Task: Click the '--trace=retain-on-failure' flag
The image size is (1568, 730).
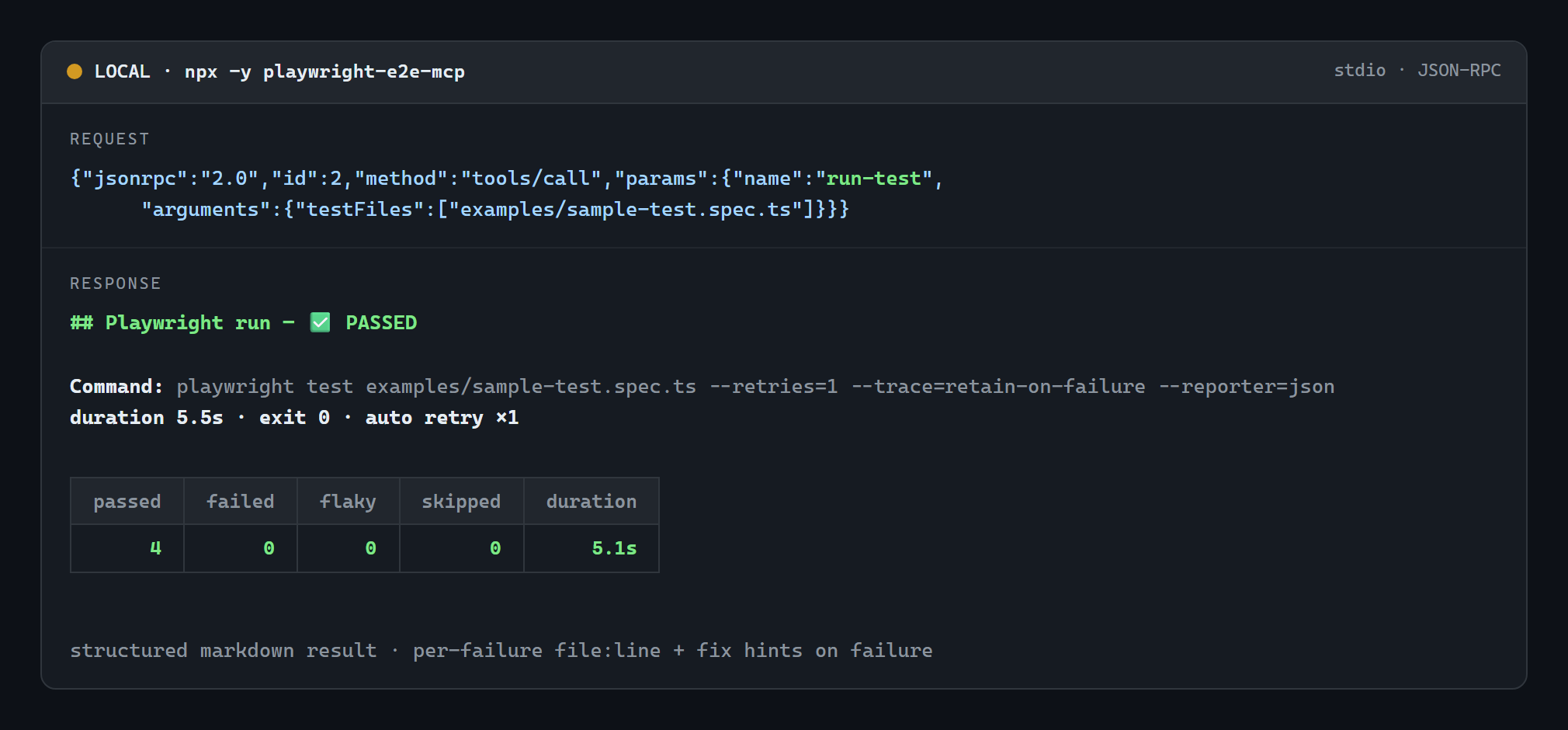Action: pos(997,387)
